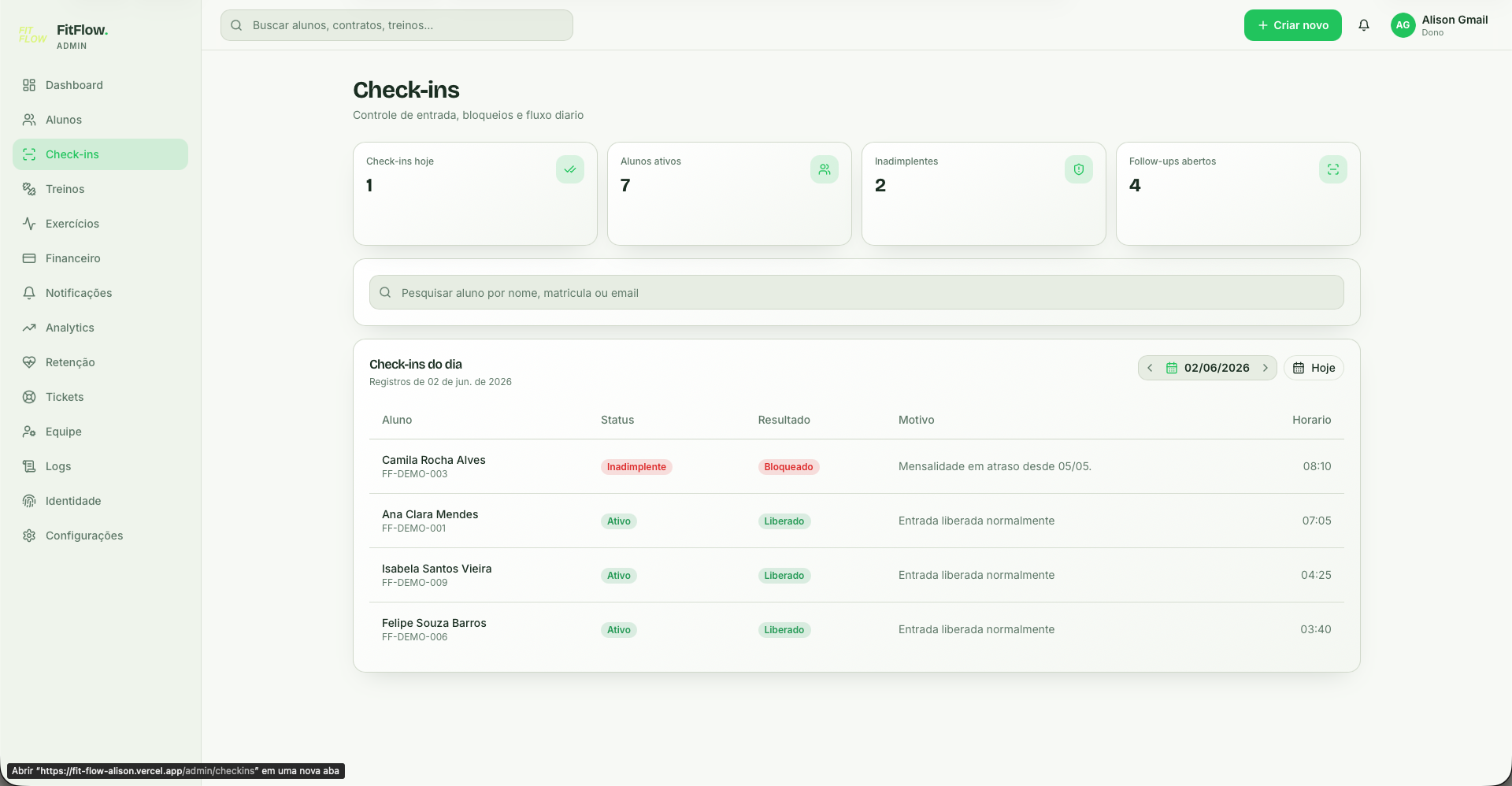
Task: Open the Inadimplentes stat card
Action: coord(984,194)
